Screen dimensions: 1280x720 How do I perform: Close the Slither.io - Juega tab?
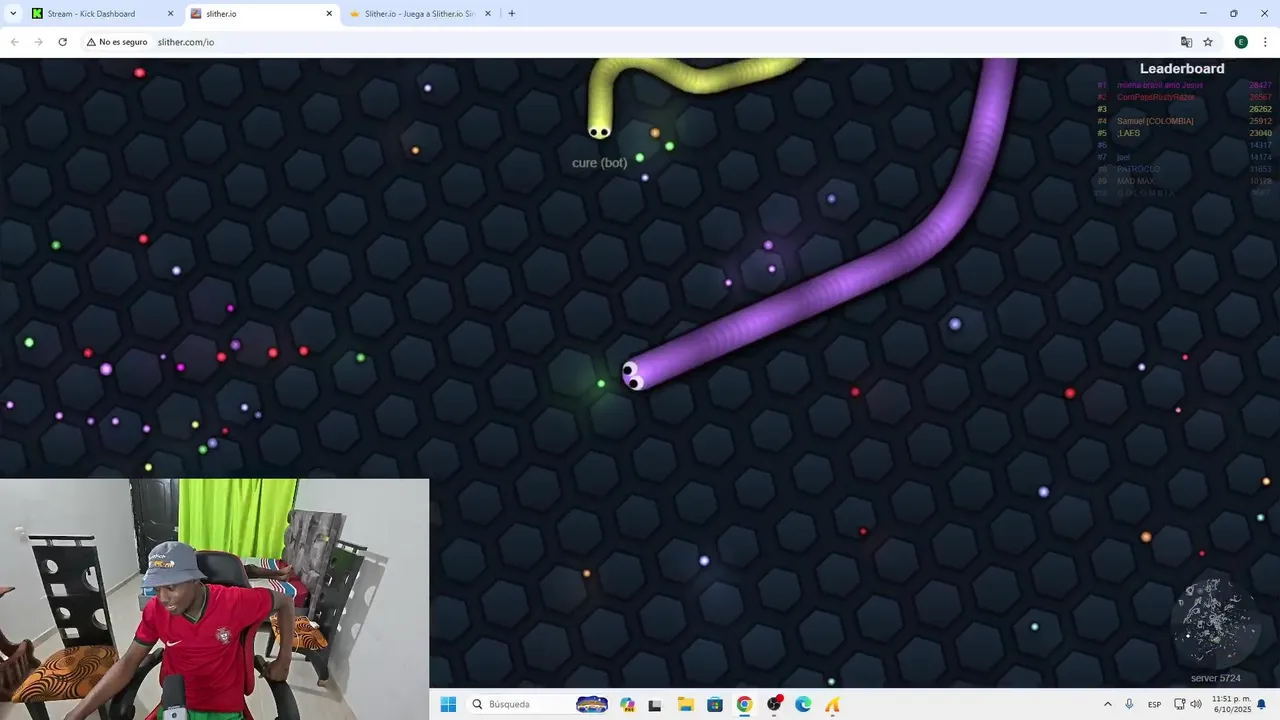point(488,14)
